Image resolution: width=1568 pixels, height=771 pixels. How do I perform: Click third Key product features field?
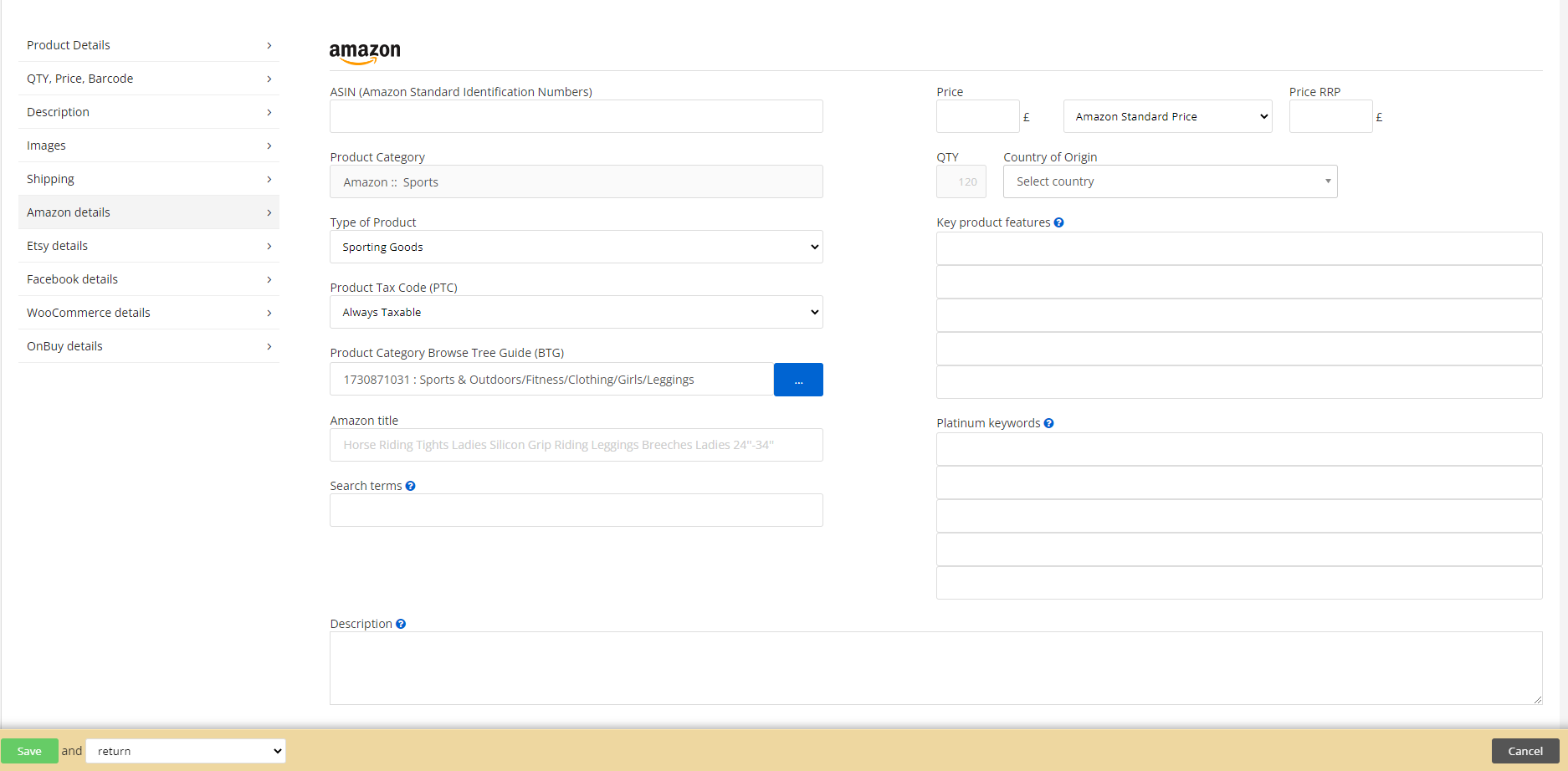[x=1239, y=315]
